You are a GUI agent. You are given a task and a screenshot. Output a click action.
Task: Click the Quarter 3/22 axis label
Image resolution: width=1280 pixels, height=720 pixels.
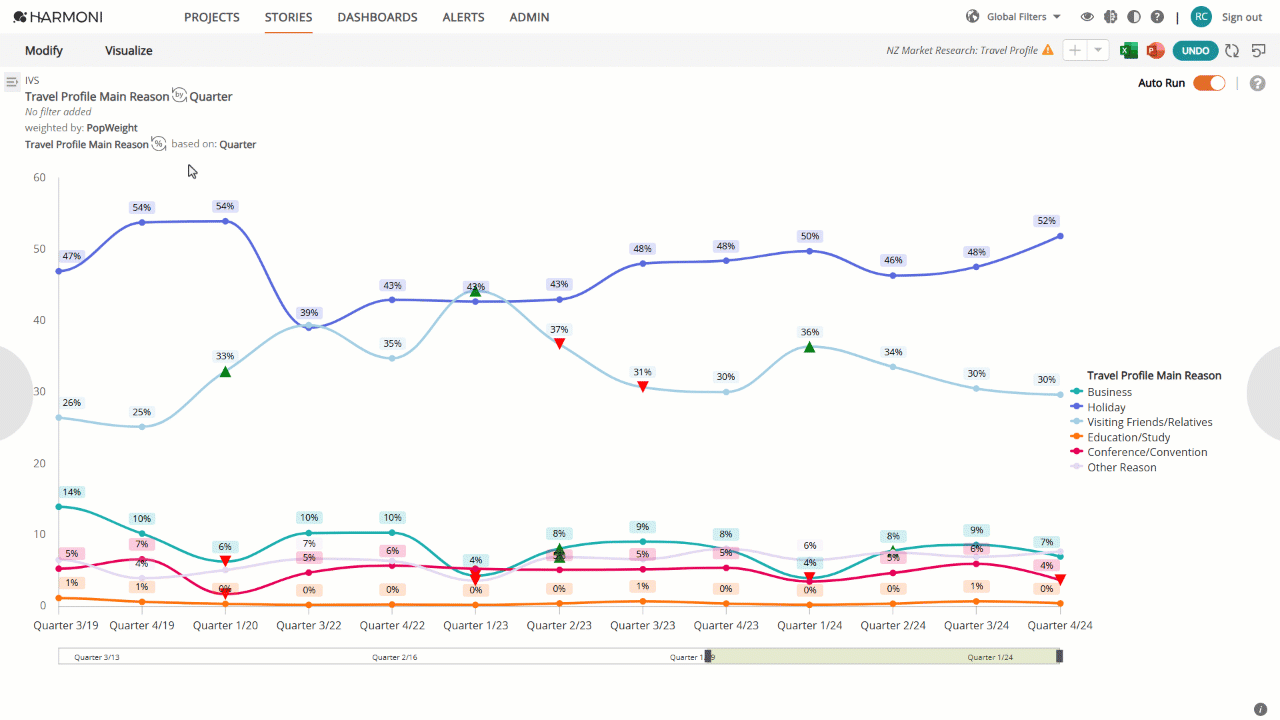[309, 625]
